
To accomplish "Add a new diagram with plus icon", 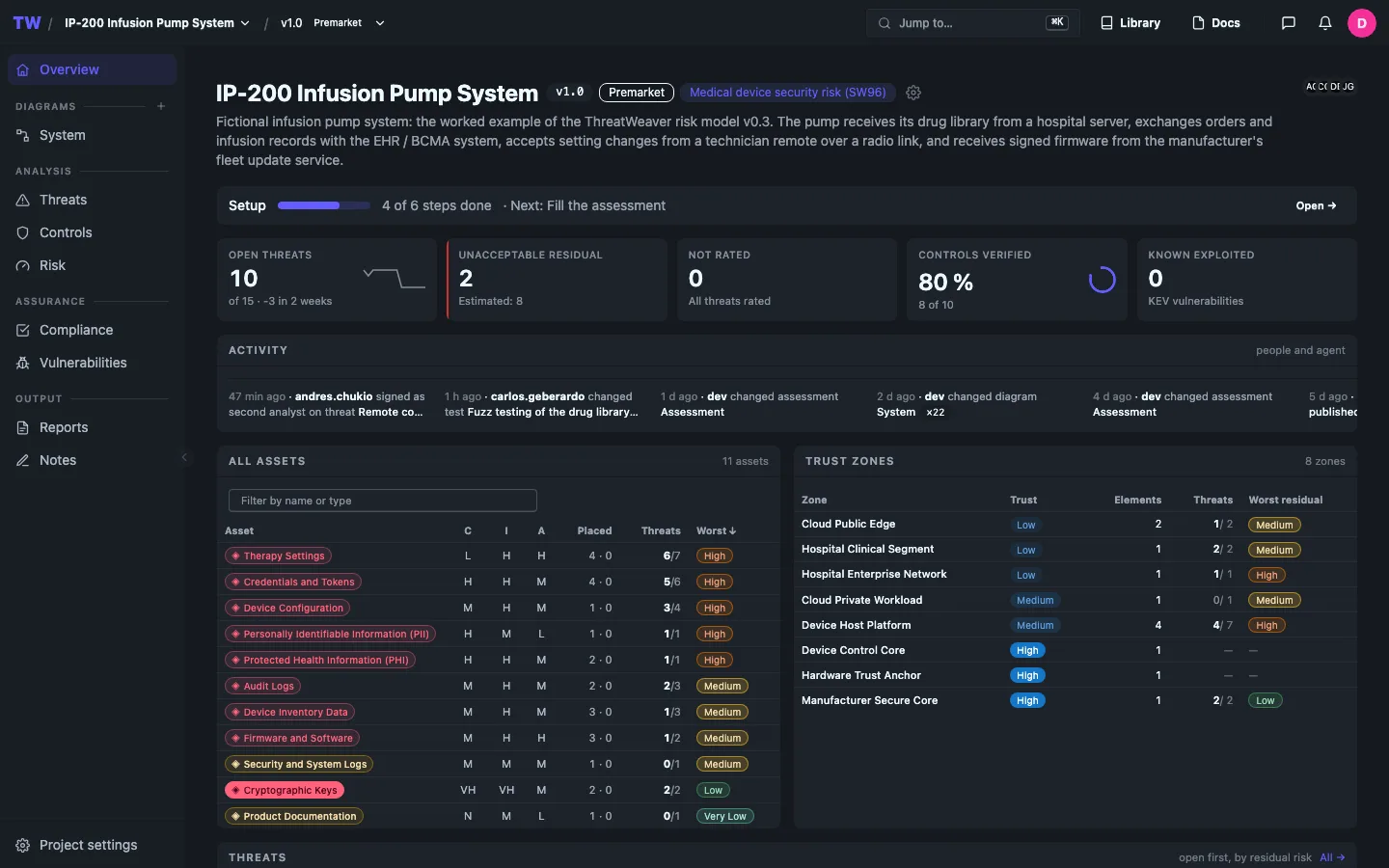I will [x=161, y=106].
